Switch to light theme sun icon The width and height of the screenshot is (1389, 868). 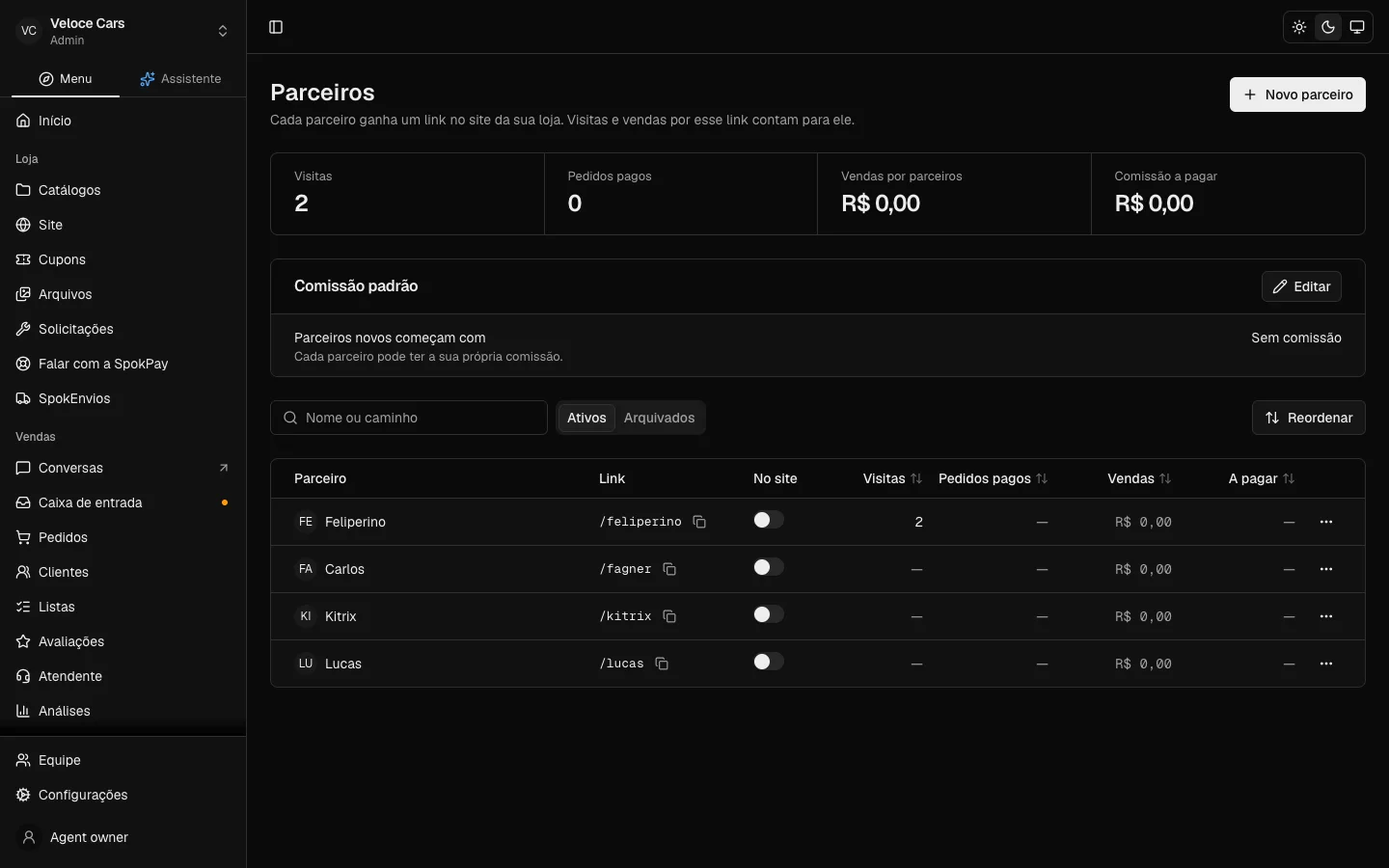(1299, 27)
